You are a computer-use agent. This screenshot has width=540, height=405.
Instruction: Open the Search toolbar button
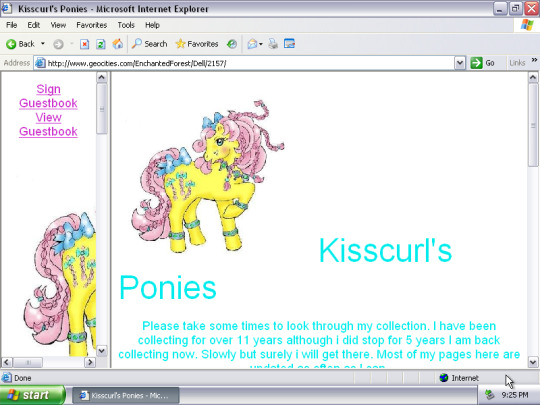point(149,44)
